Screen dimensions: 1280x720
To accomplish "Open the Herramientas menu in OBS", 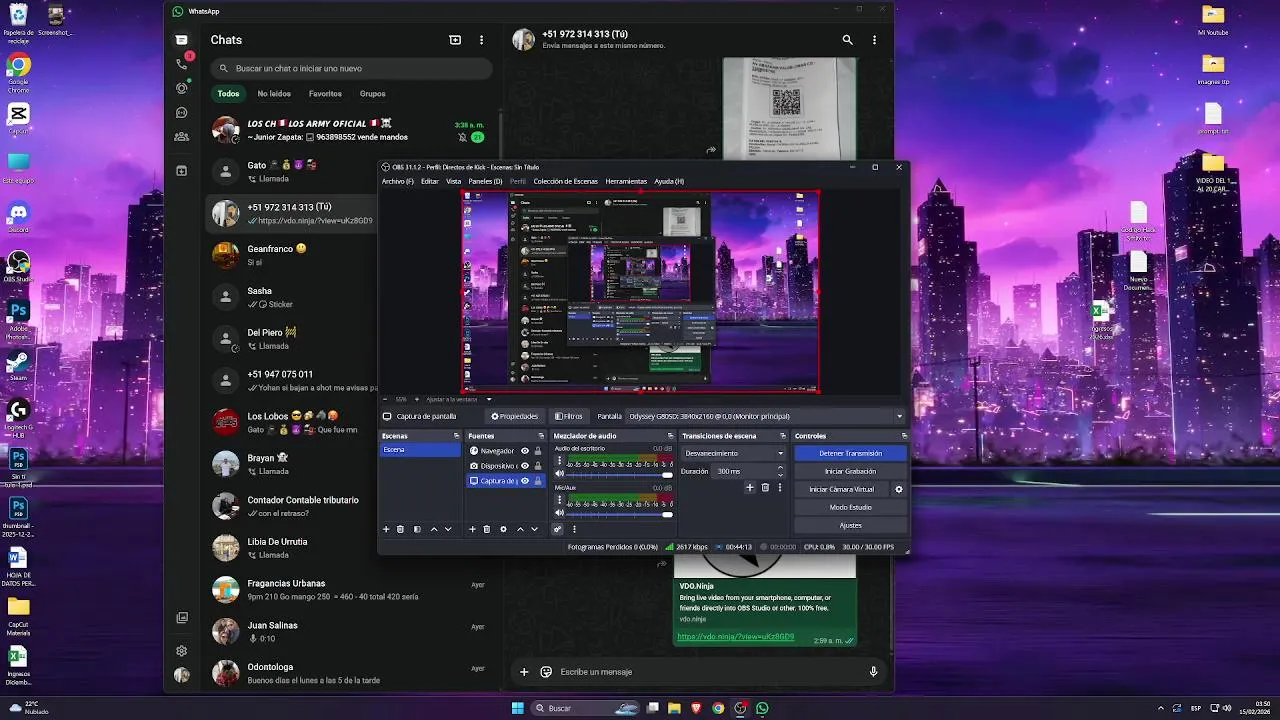I will pyautogui.click(x=626, y=181).
